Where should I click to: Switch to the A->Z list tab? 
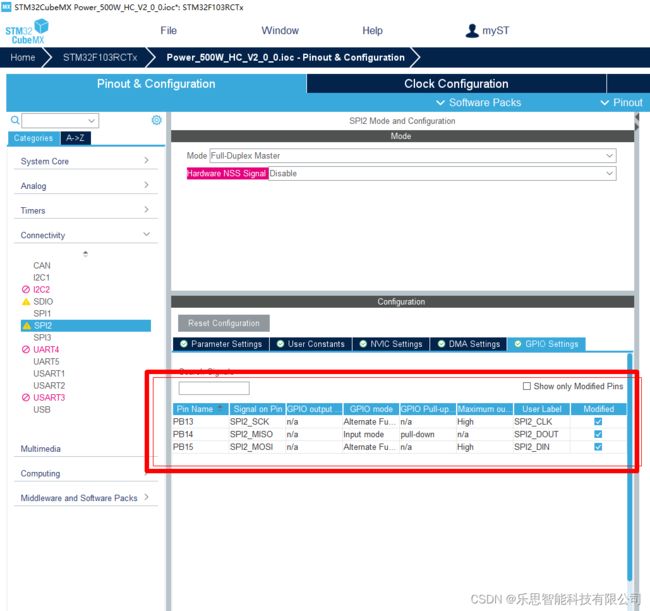75,138
